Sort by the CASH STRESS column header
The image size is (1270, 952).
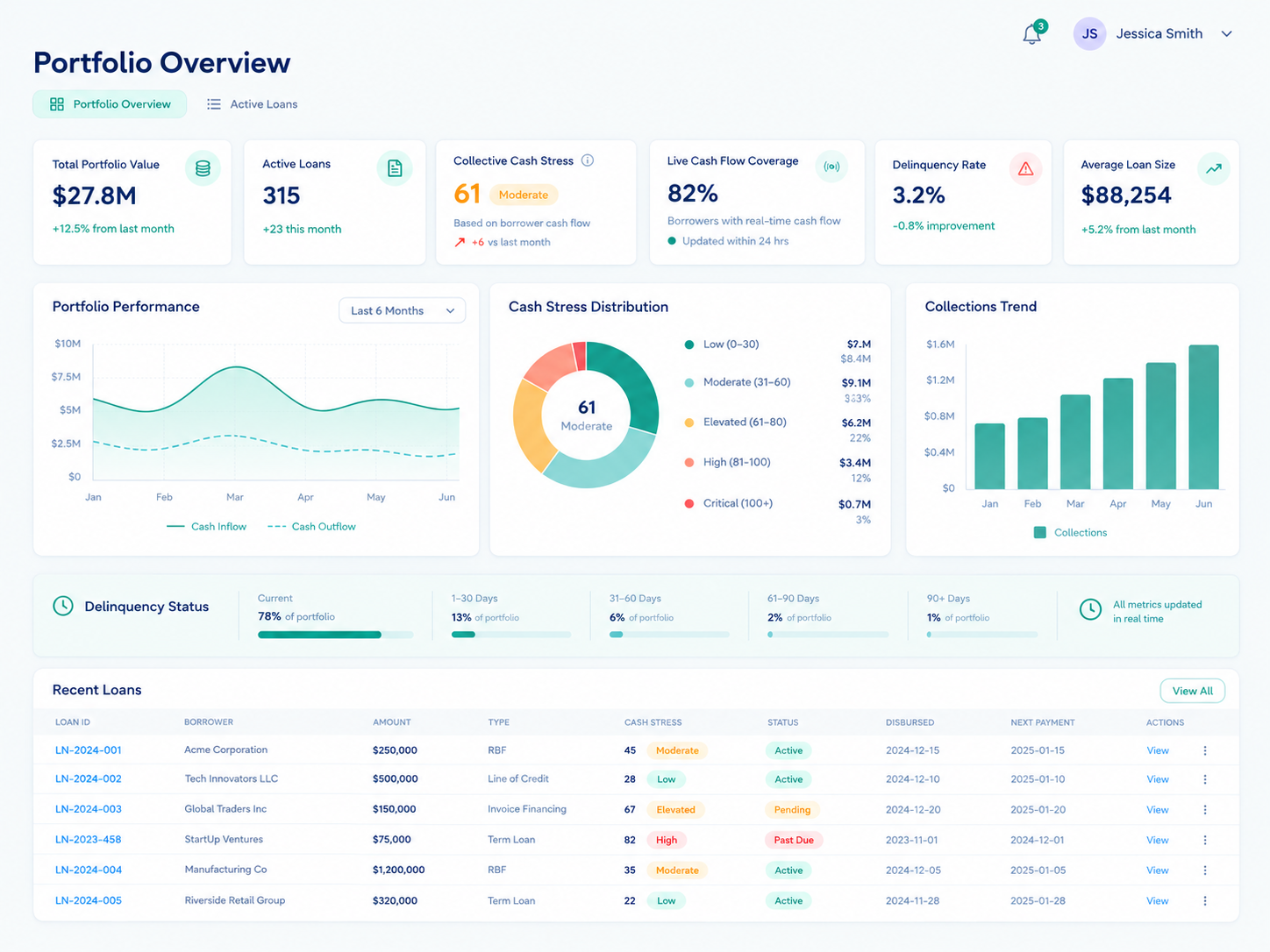point(653,722)
